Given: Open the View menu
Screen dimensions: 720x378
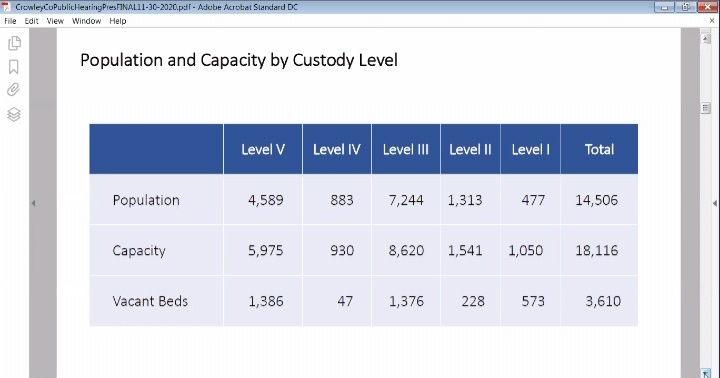Looking at the screenshot, I should point(55,21).
